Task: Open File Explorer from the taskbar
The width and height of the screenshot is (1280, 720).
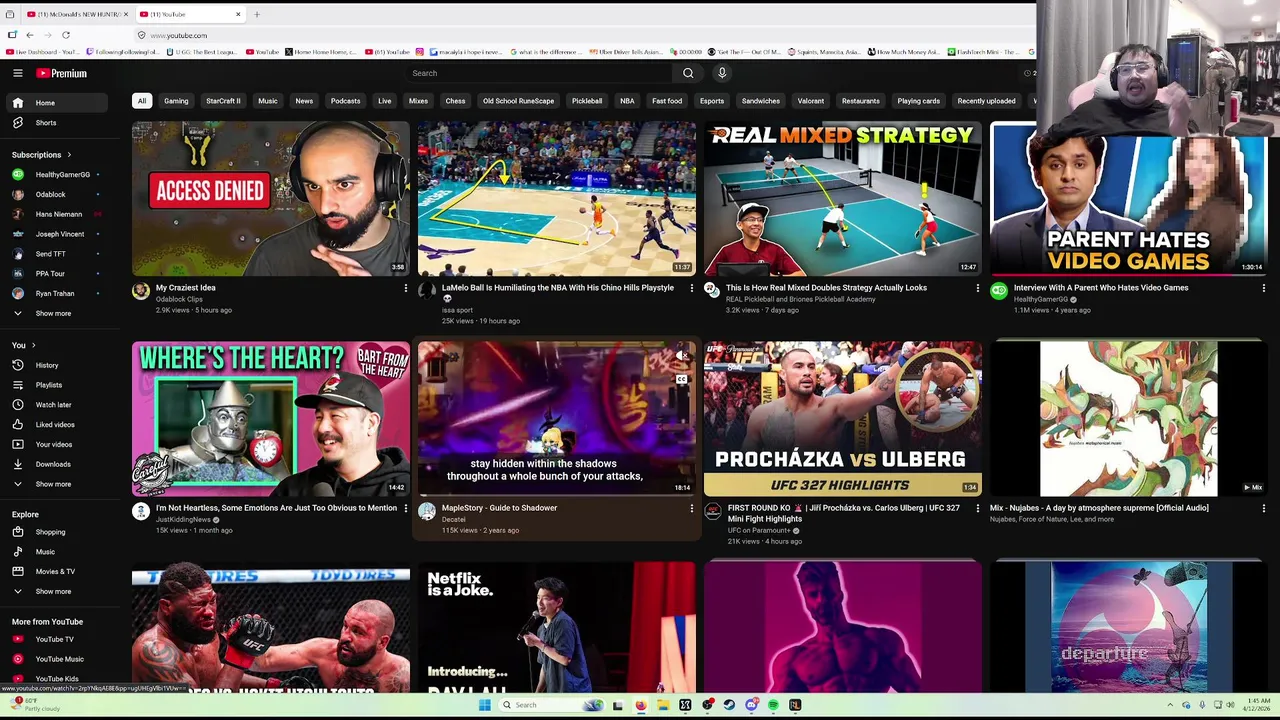Action: pyautogui.click(x=663, y=705)
